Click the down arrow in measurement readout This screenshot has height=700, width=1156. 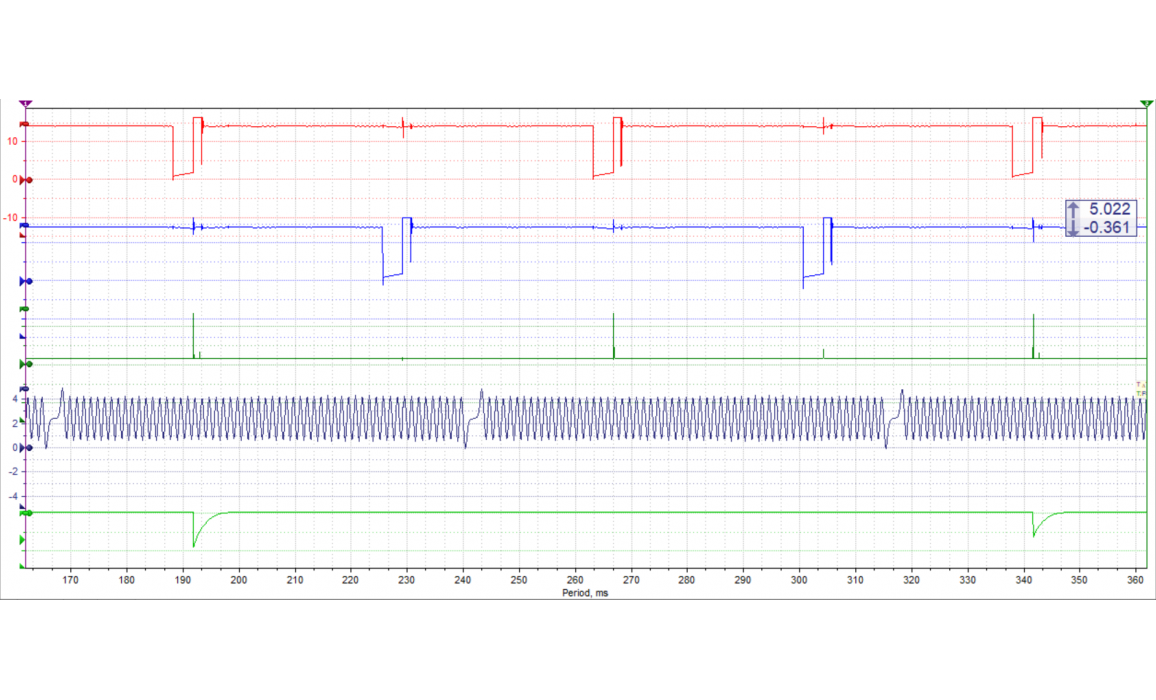1074,227
